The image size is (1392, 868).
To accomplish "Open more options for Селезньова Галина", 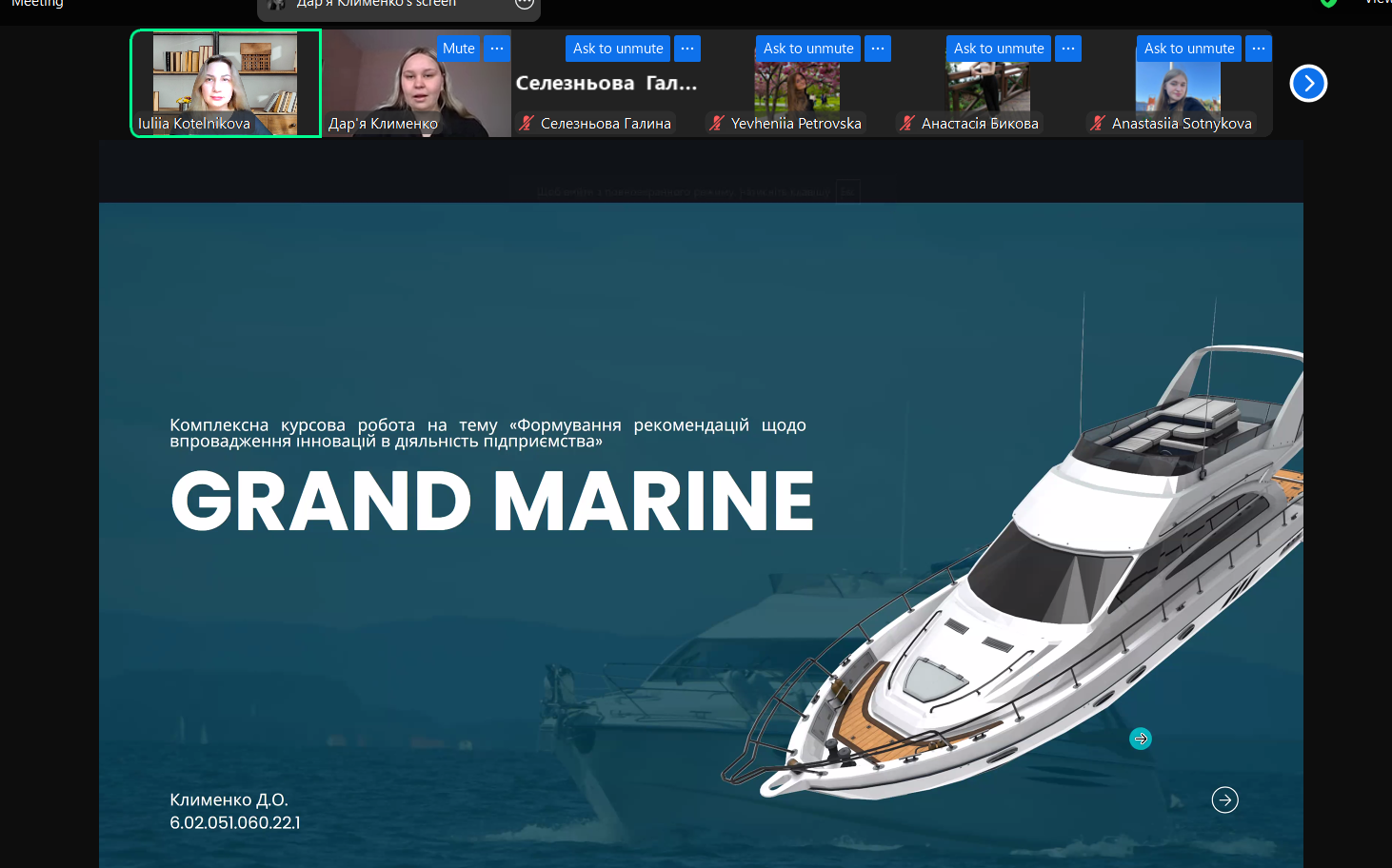I will point(687,49).
